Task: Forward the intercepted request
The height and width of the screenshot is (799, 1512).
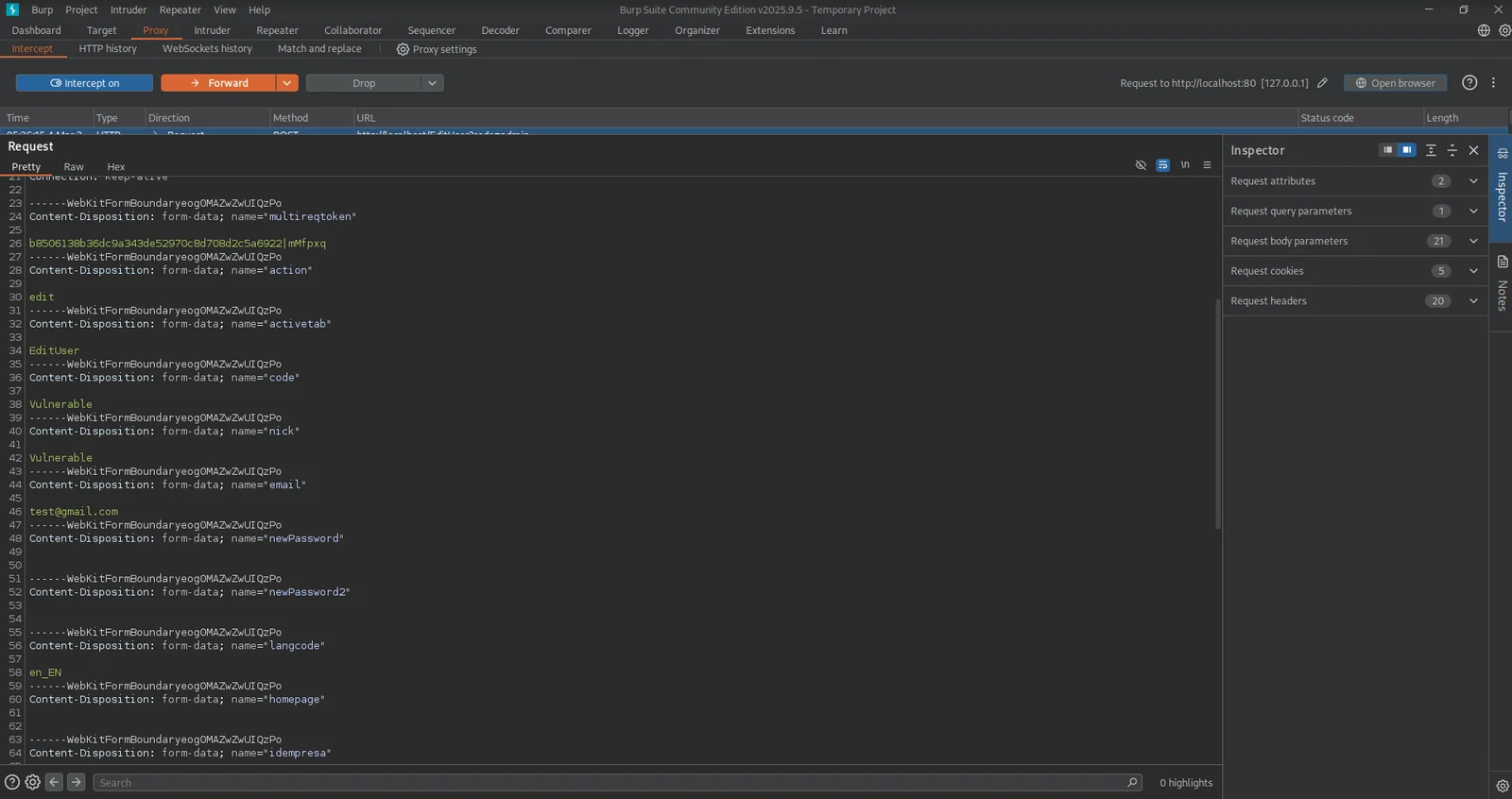Action: 219,83
